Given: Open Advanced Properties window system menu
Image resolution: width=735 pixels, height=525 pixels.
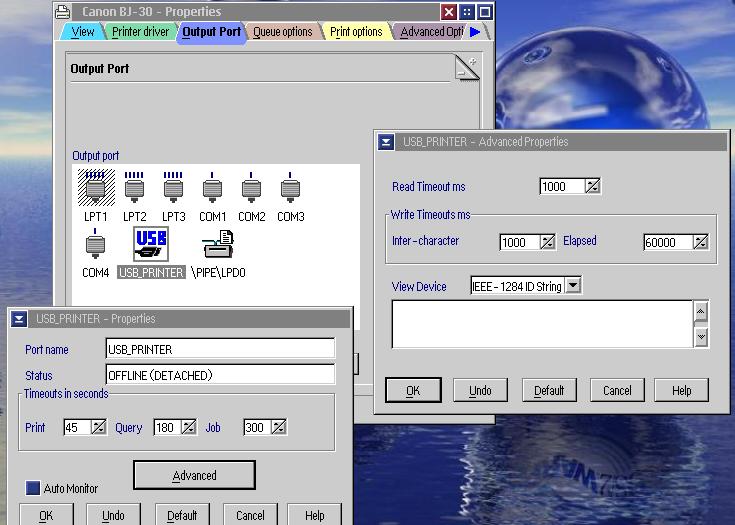Looking at the screenshot, I should [386, 142].
